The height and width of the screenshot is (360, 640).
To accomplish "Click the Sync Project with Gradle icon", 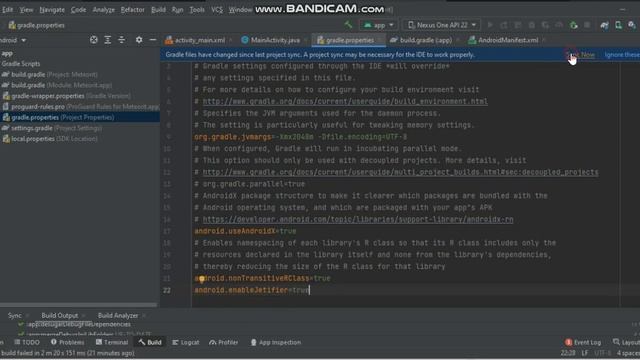I will tap(604, 25).
